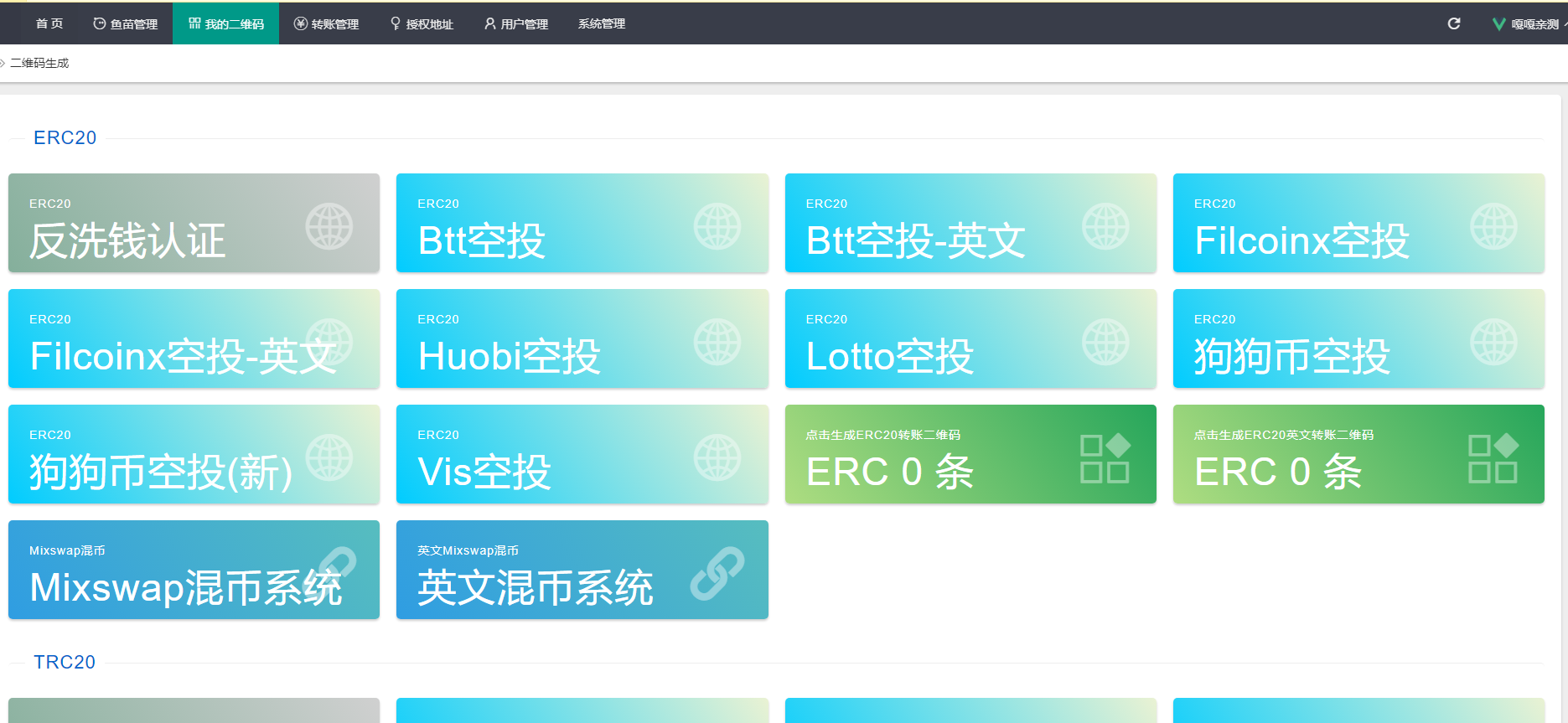The height and width of the screenshot is (723, 1568).
Task: Click the 转账管理 yen coin icon
Action: [x=300, y=23]
